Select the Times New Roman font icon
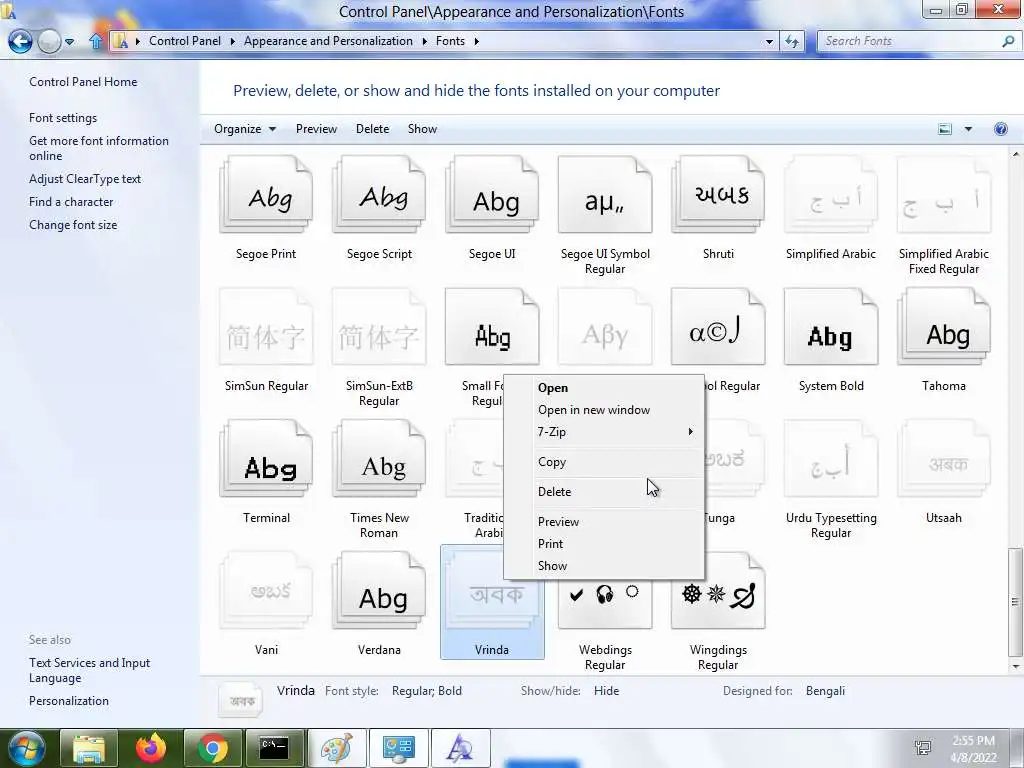The width and height of the screenshot is (1024, 768). tap(379, 458)
